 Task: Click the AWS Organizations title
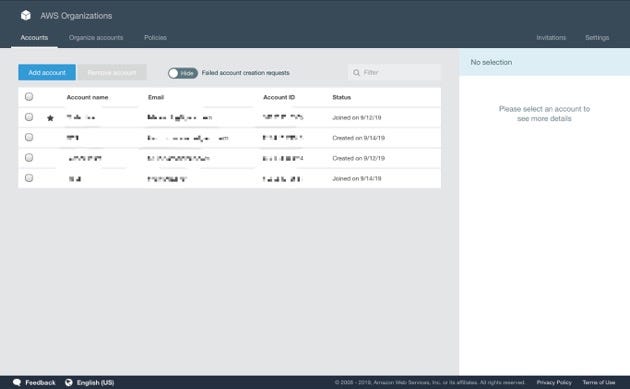pyautogui.click(x=76, y=16)
